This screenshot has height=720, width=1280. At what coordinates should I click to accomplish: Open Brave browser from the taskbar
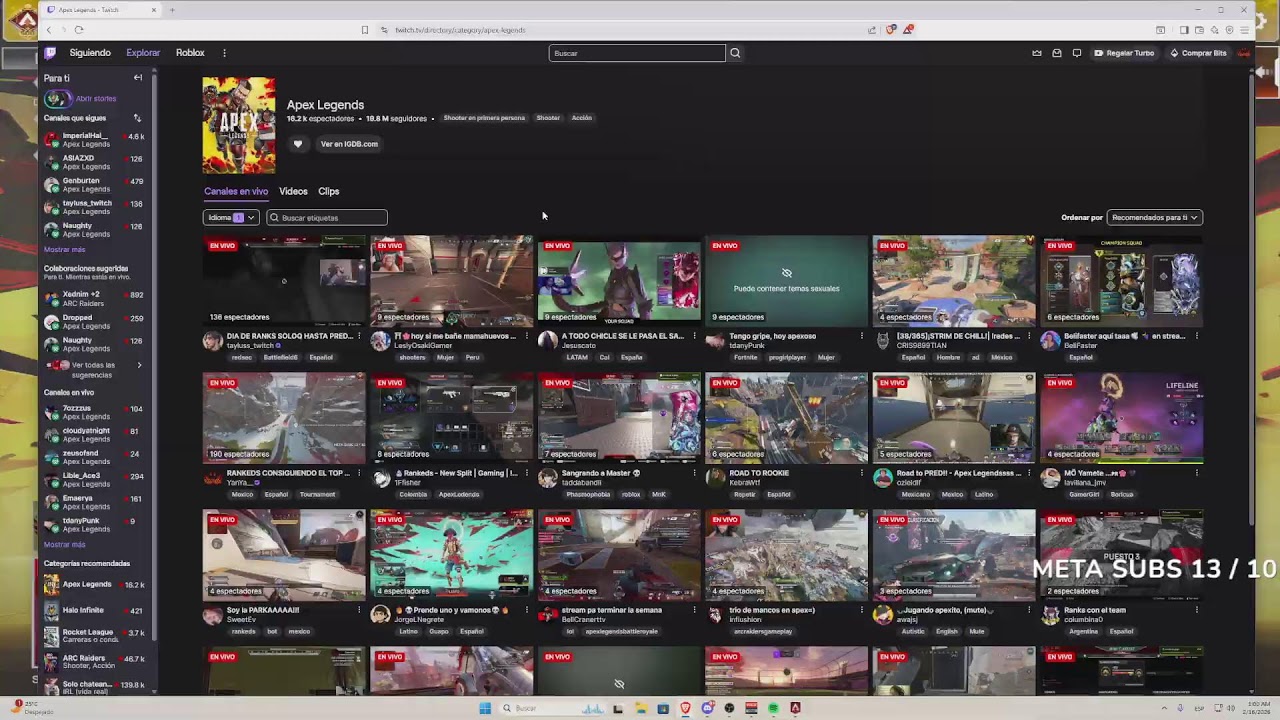click(685, 708)
